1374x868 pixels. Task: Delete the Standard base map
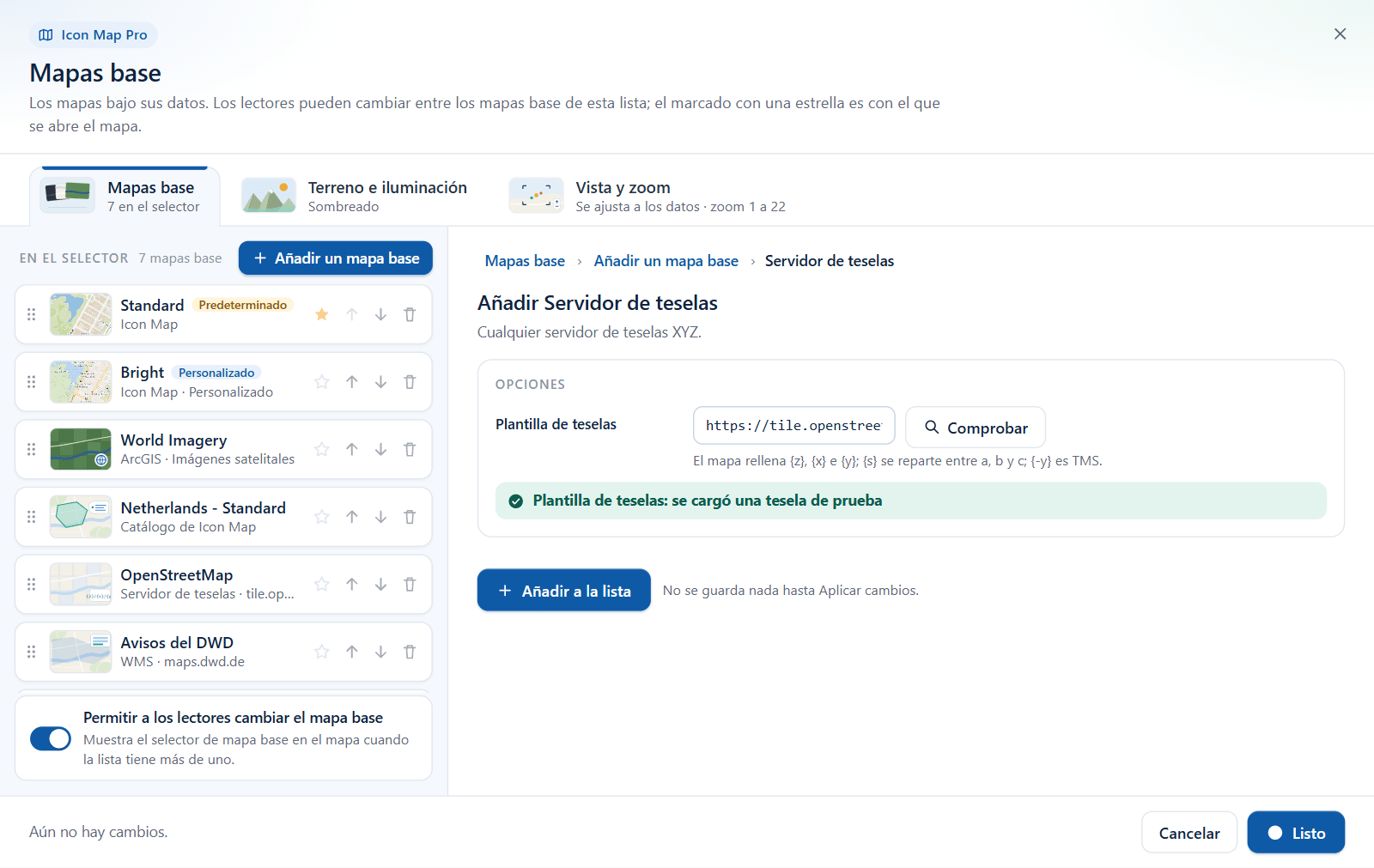410,314
